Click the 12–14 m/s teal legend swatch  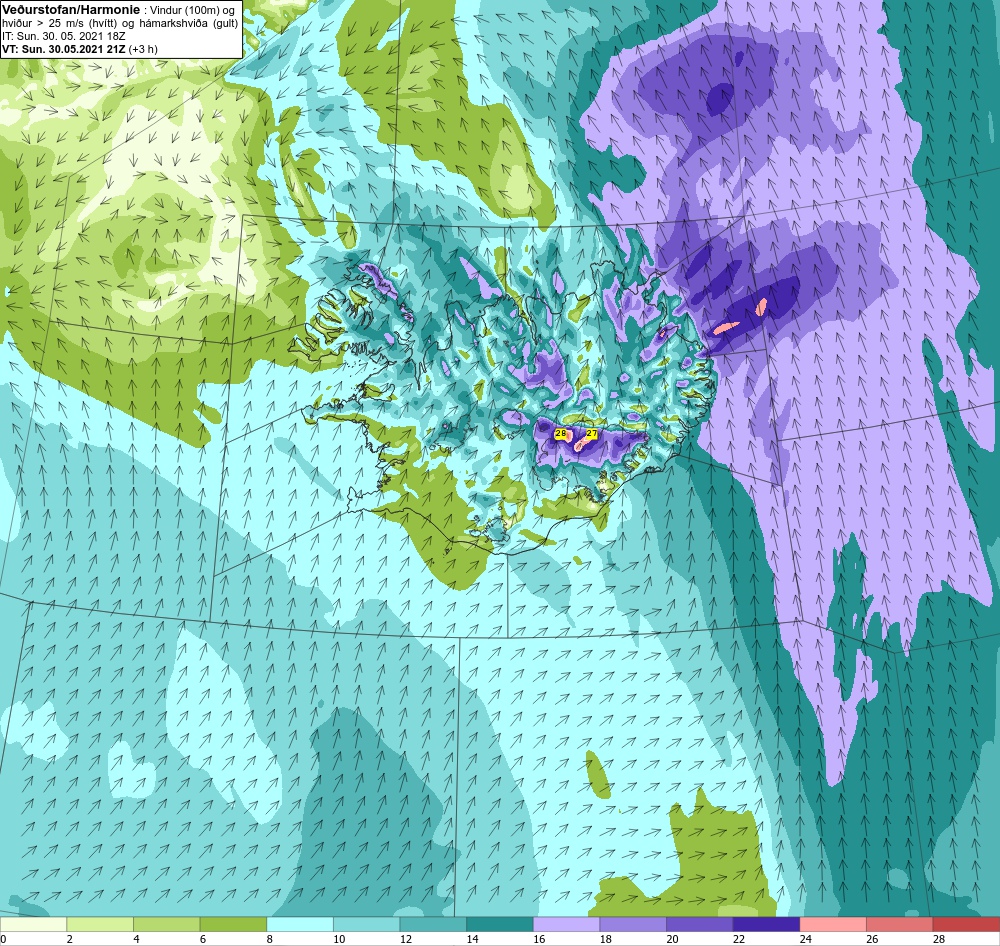click(x=433, y=924)
